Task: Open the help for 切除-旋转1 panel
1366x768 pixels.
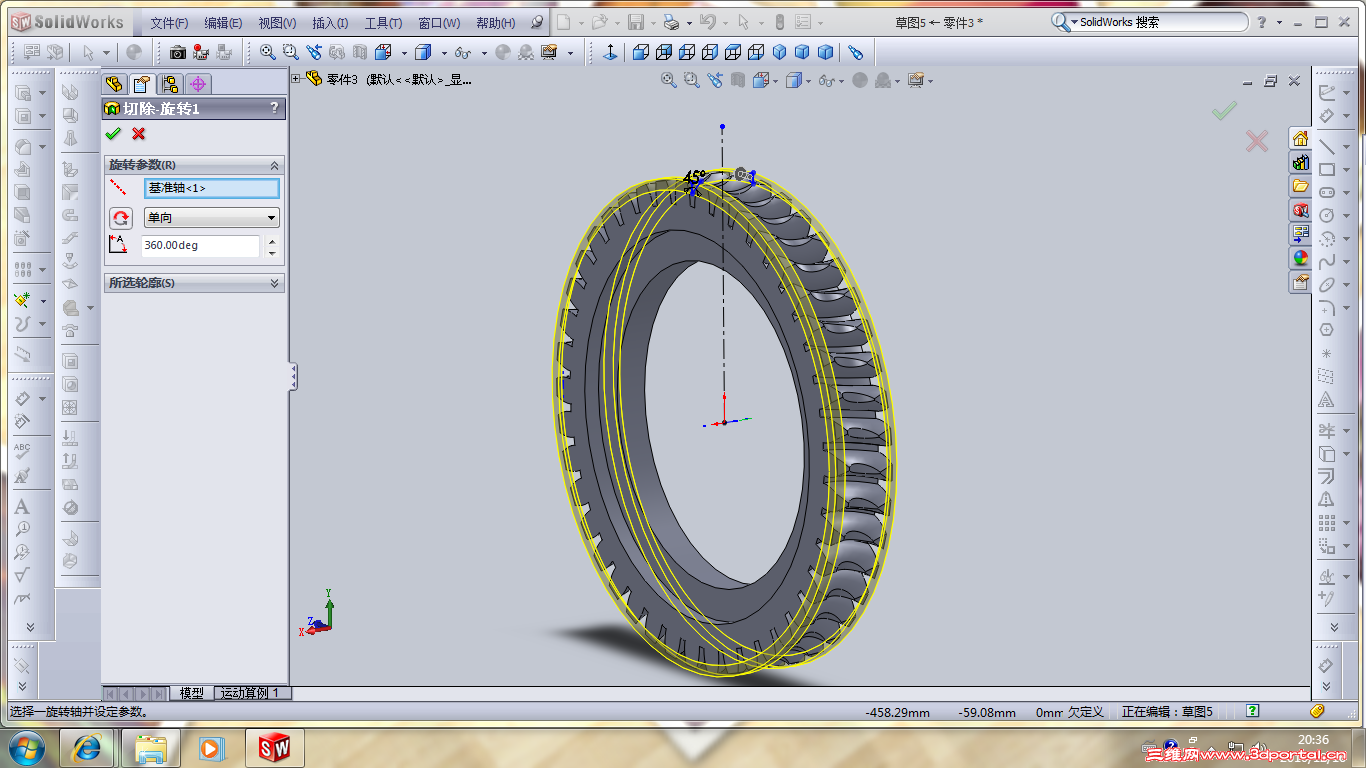Action: click(x=274, y=108)
